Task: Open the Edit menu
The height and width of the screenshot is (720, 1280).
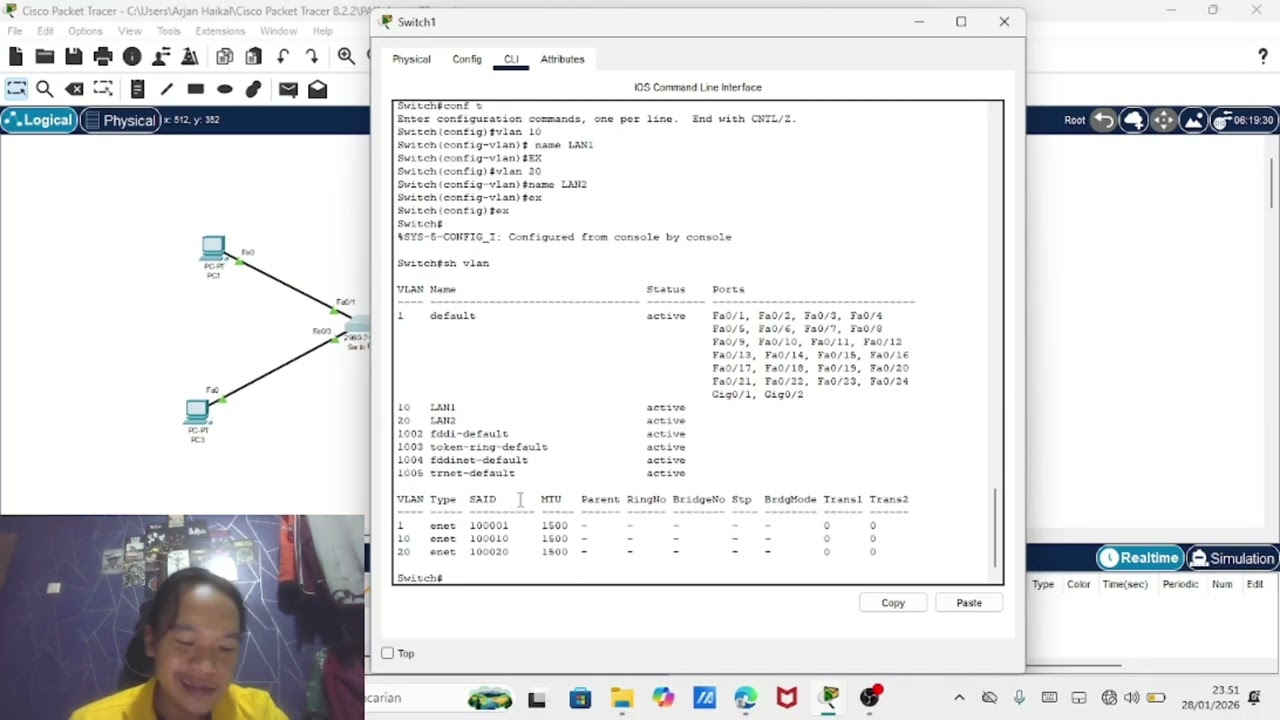Action: pos(45,31)
